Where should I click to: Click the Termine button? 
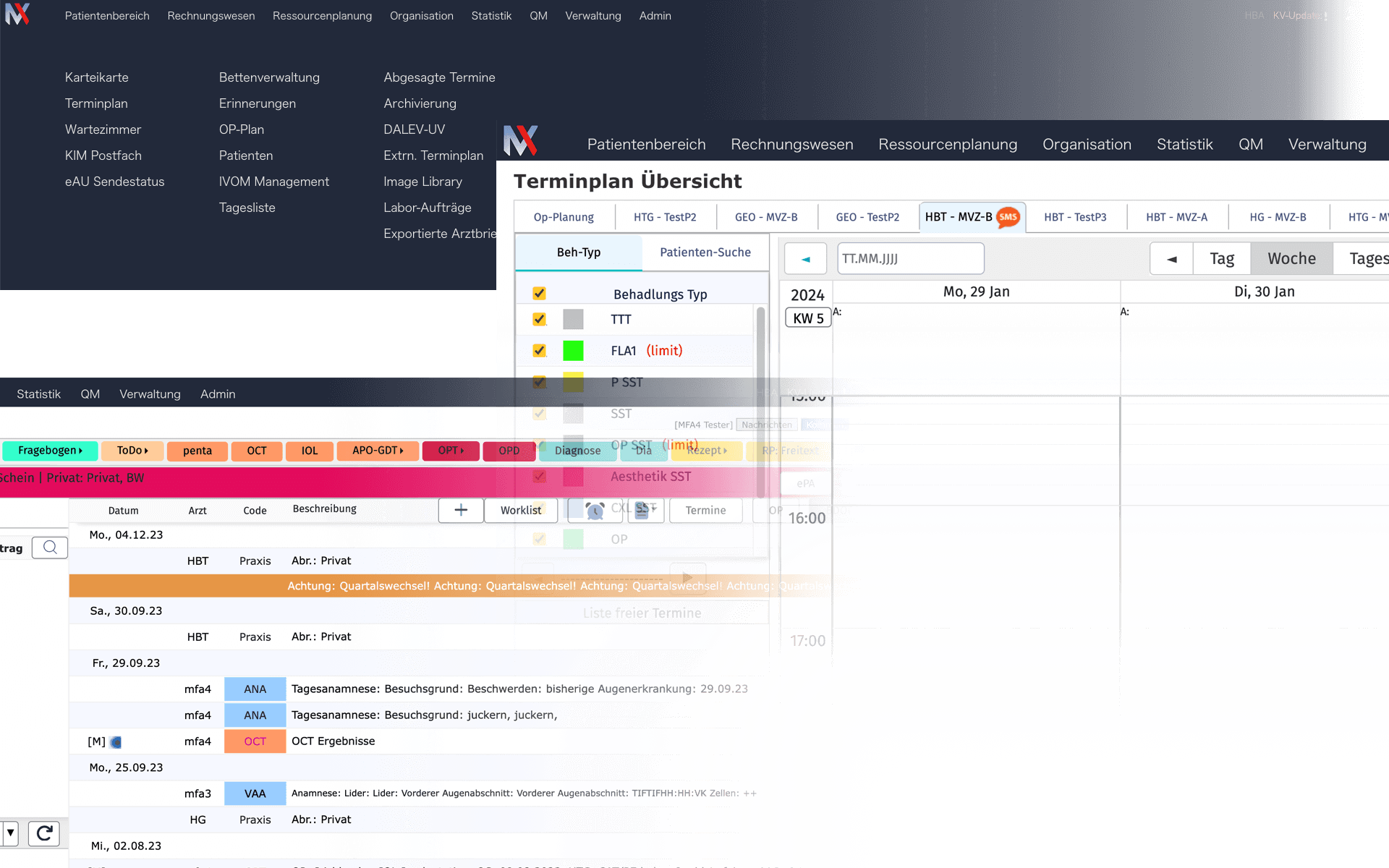click(705, 510)
